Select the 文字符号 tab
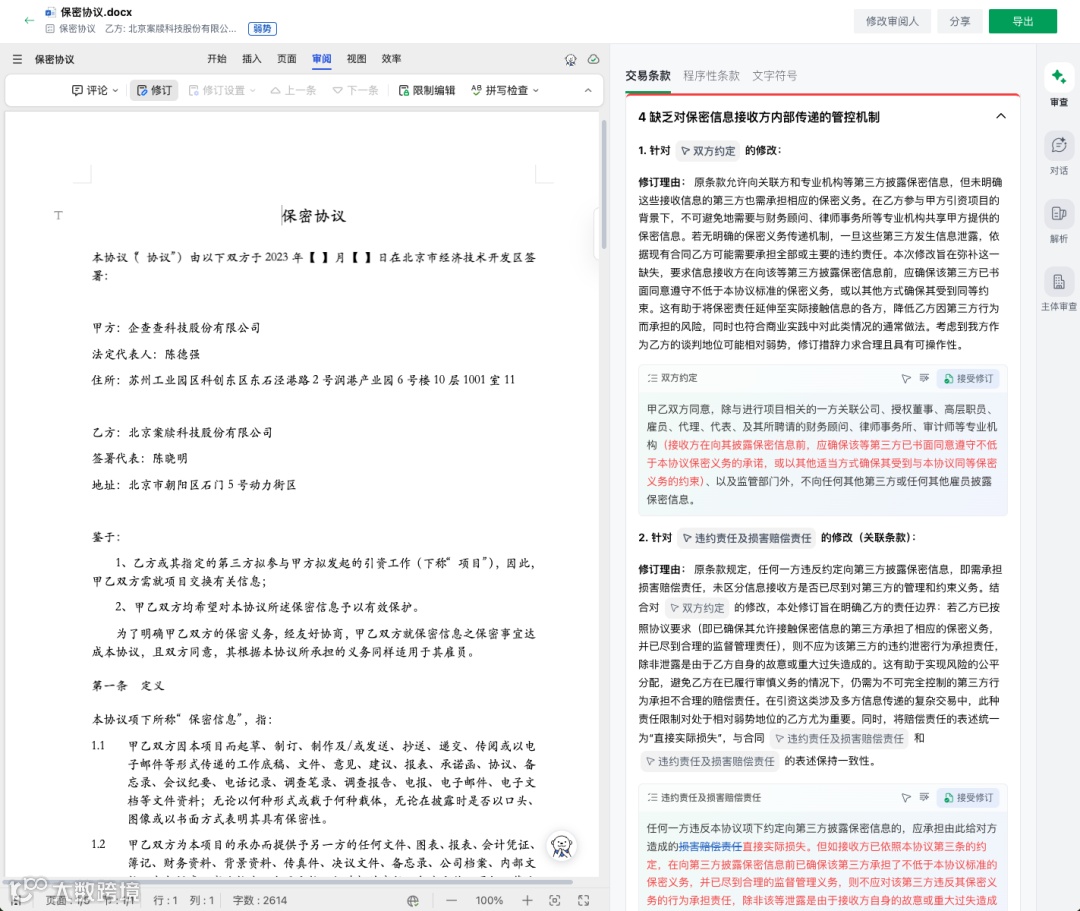 [x=775, y=76]
